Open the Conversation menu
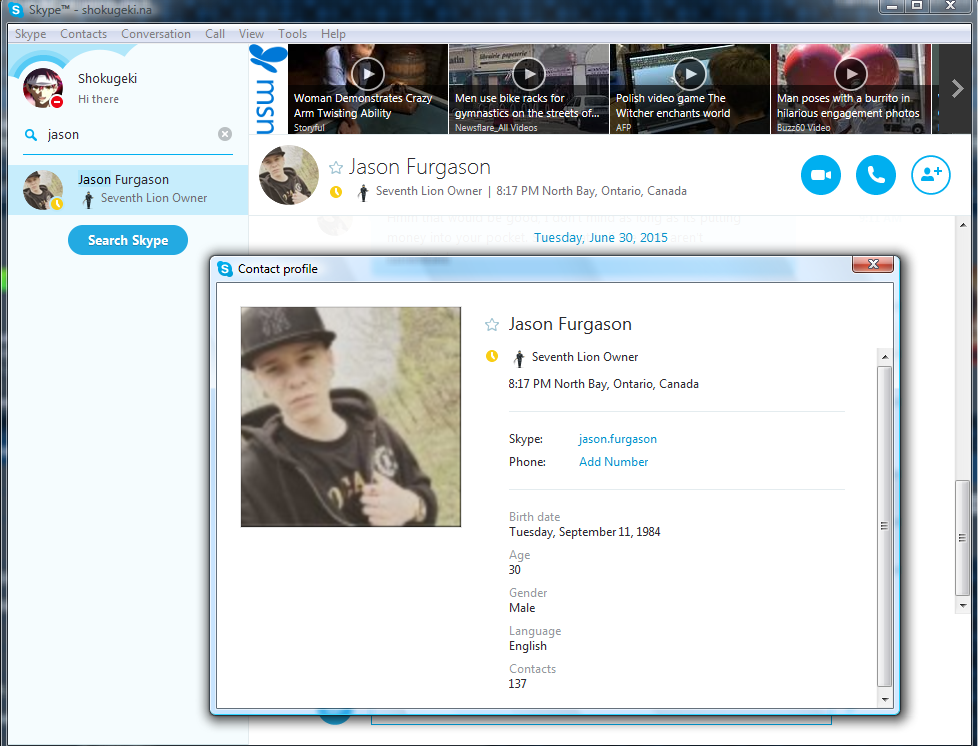The width and height of the screenshot is (978, 746). coord(156,34)
